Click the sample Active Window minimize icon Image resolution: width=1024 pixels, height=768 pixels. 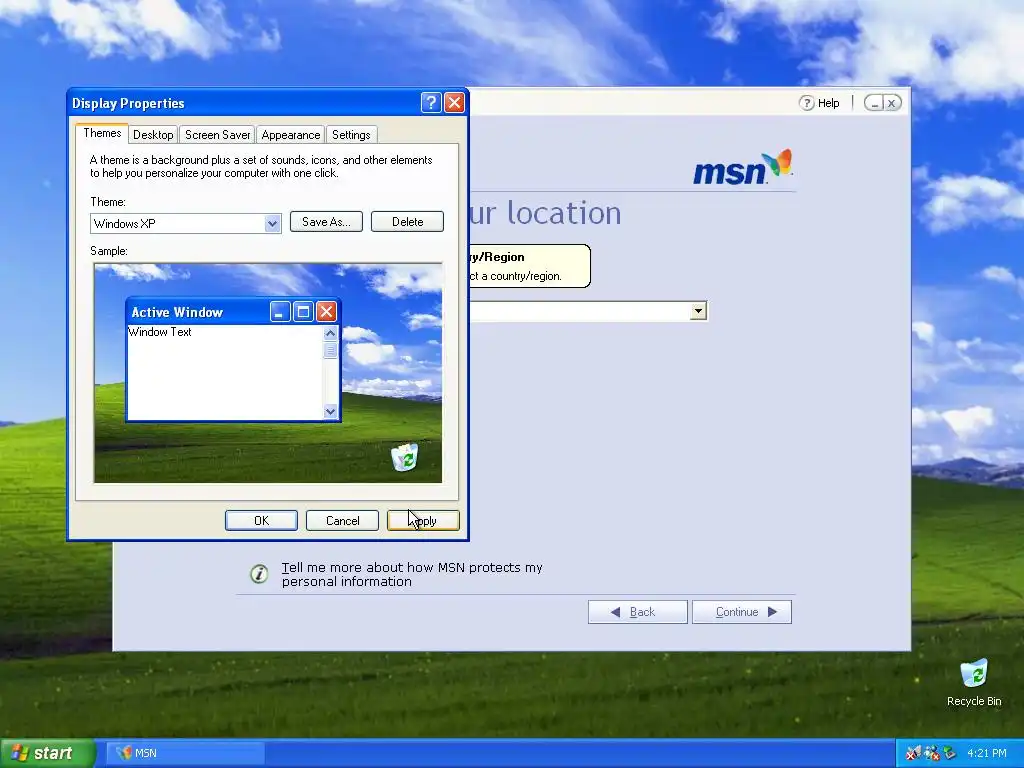(280, 312)
